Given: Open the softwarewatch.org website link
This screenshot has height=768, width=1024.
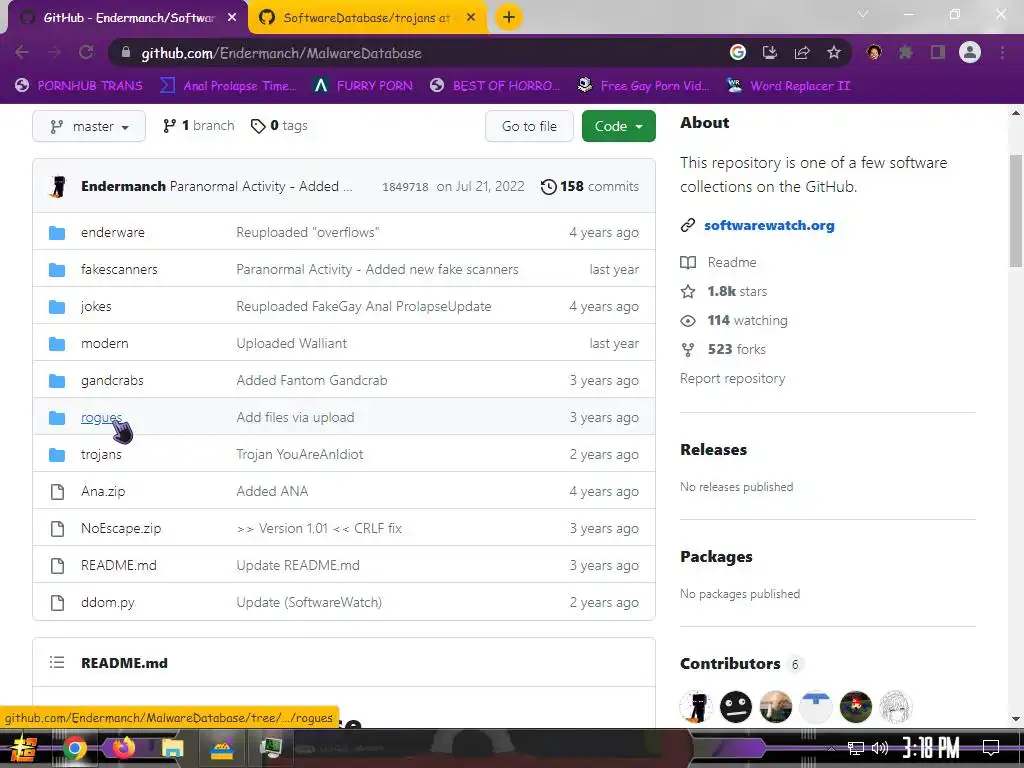Looking at the screenshot, I should (x=769, y=225).
